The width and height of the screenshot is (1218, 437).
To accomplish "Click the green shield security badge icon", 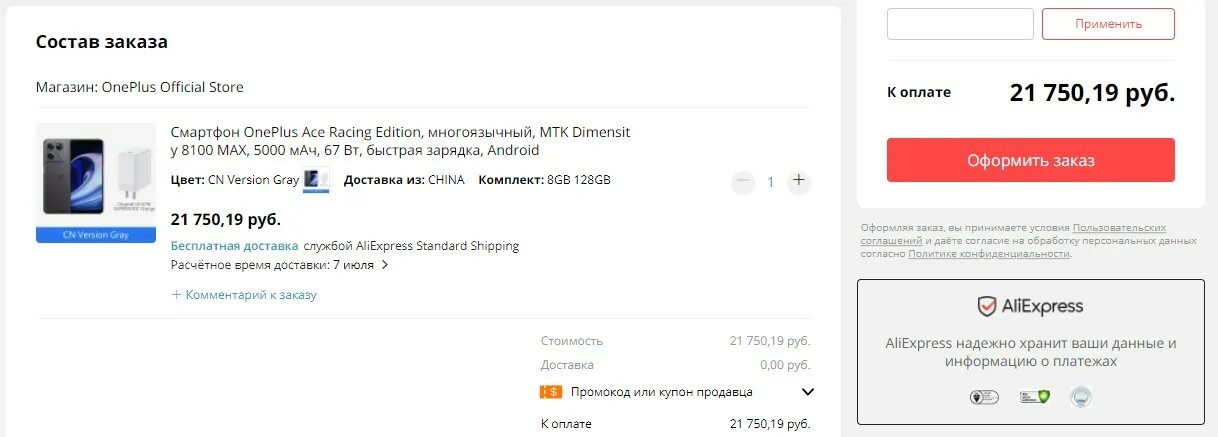I will pyautogui.click(x=1034, y=397).
